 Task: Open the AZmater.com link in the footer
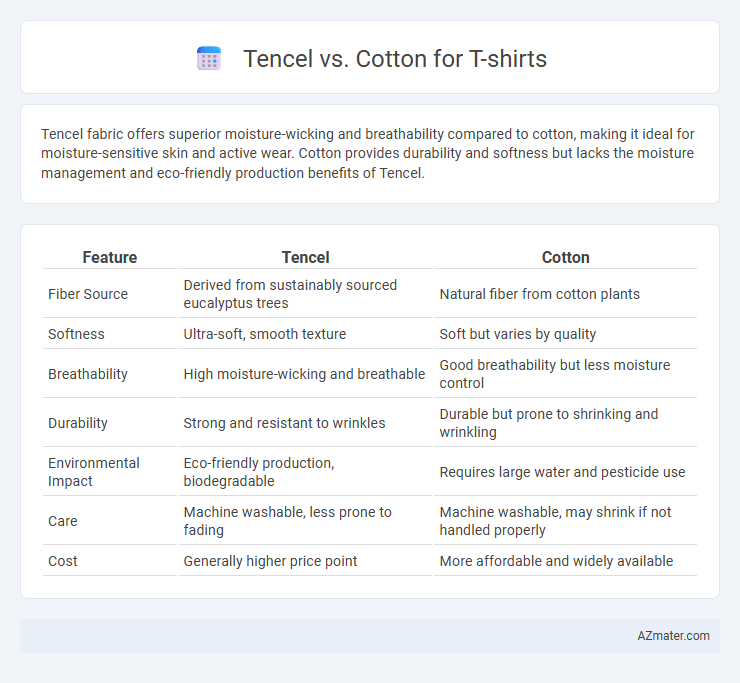pos(673,636)
